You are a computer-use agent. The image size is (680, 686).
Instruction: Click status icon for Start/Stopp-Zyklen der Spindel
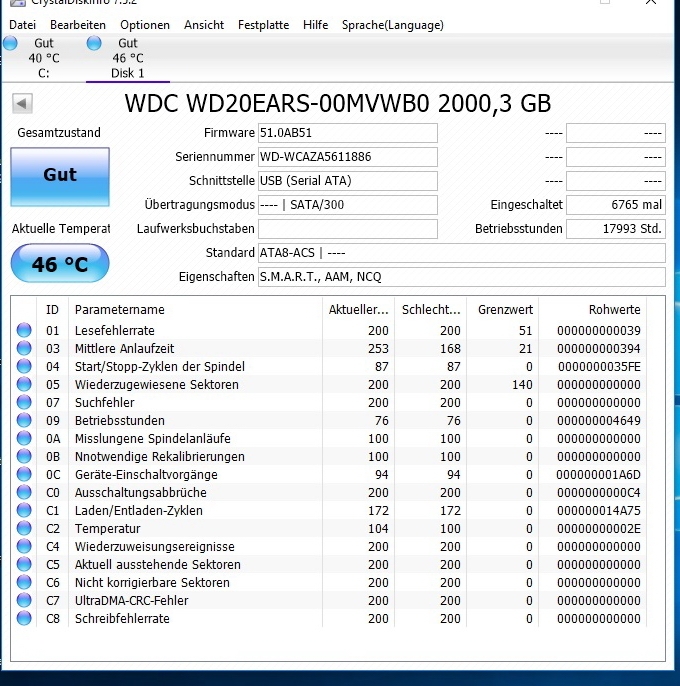(x=24, y=366)
